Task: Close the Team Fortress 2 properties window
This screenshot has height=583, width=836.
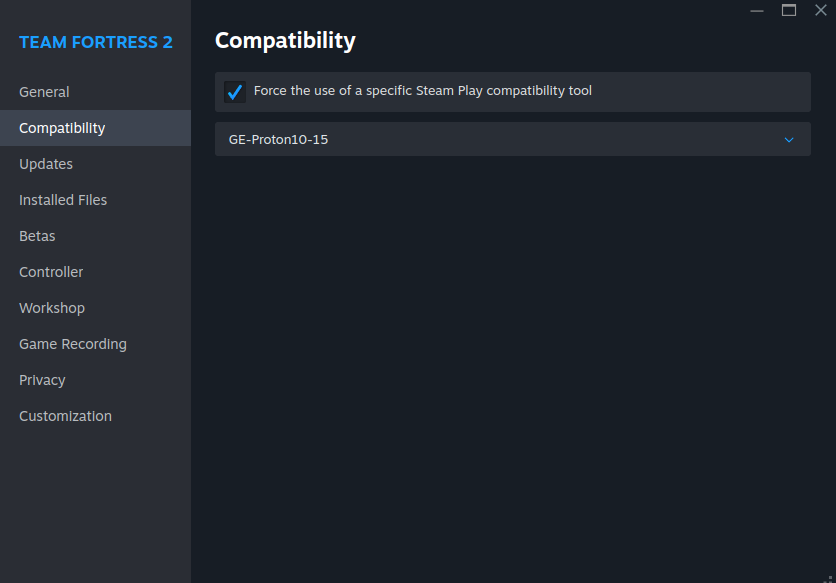Action: (820, 10)
